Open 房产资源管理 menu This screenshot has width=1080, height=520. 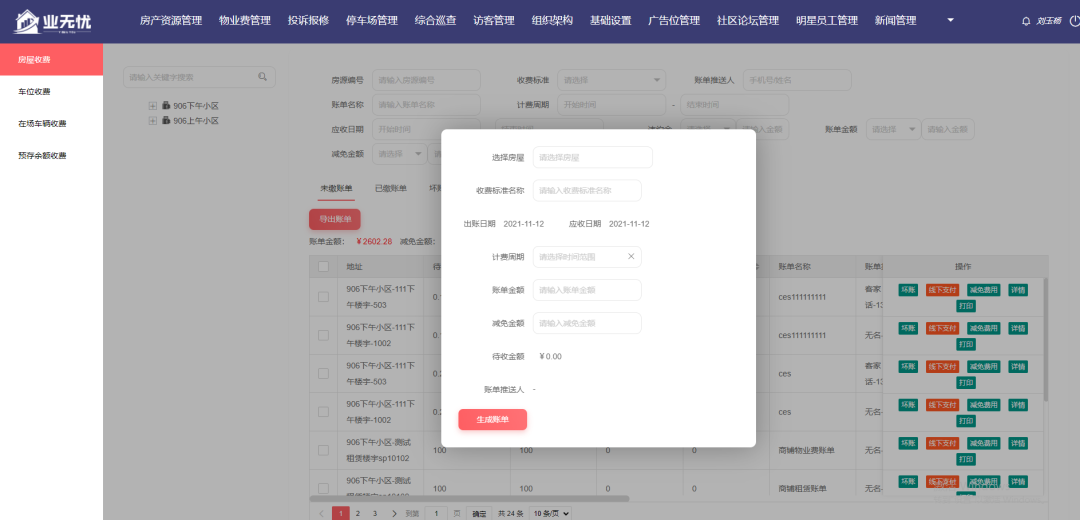[171, 21]
